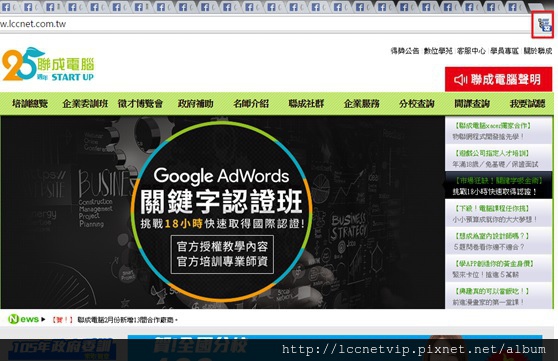
Task: Open the 遊戲公司指定人才培訓 sidebar item
Action: tap(498, 158)
